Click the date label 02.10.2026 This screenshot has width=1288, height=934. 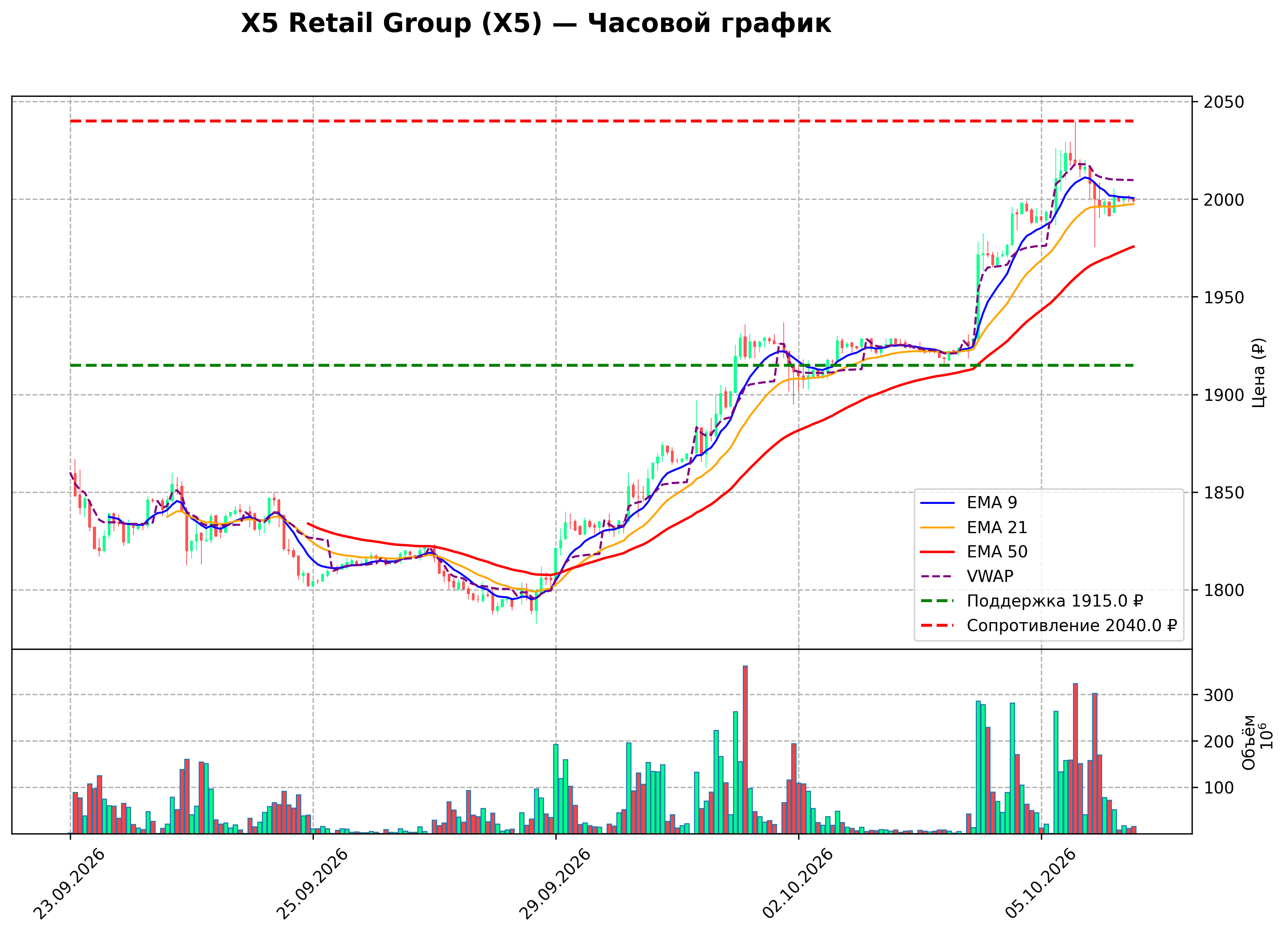798,884
